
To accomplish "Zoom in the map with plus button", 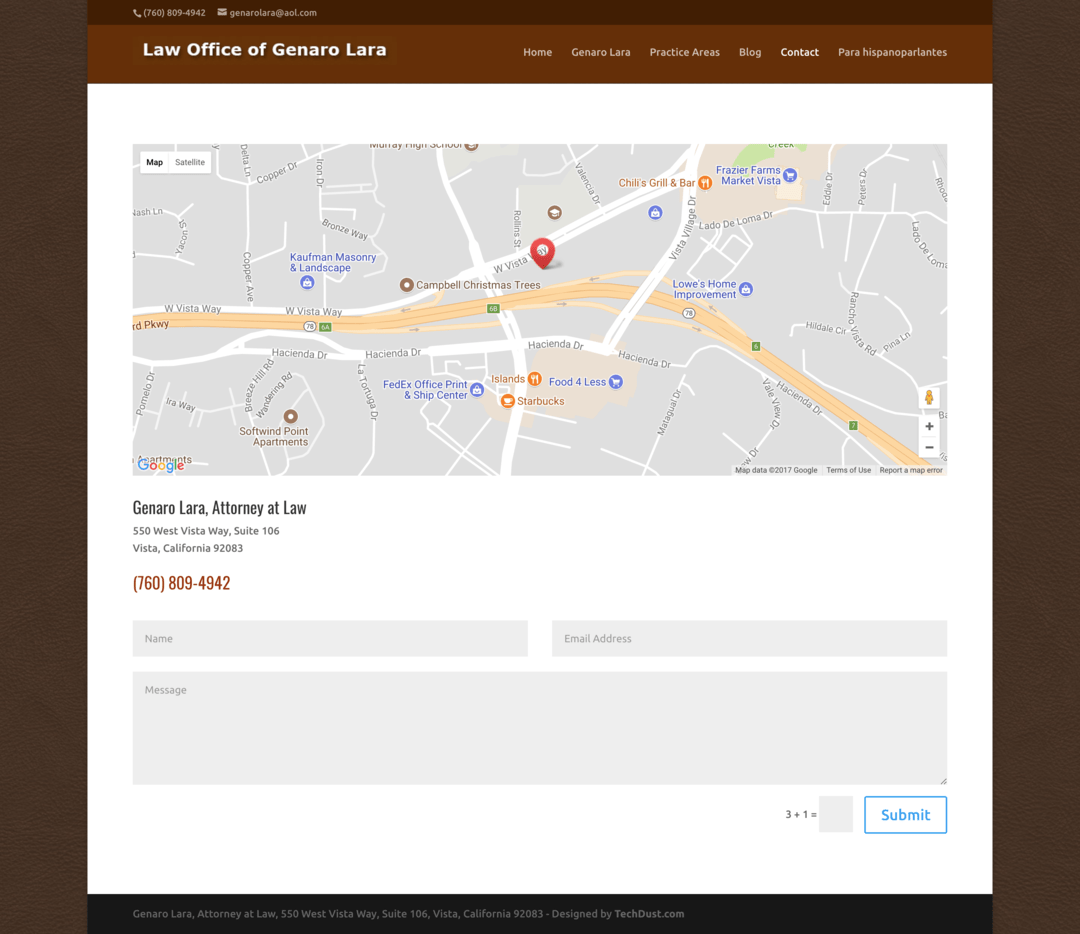I will (929, 426).
